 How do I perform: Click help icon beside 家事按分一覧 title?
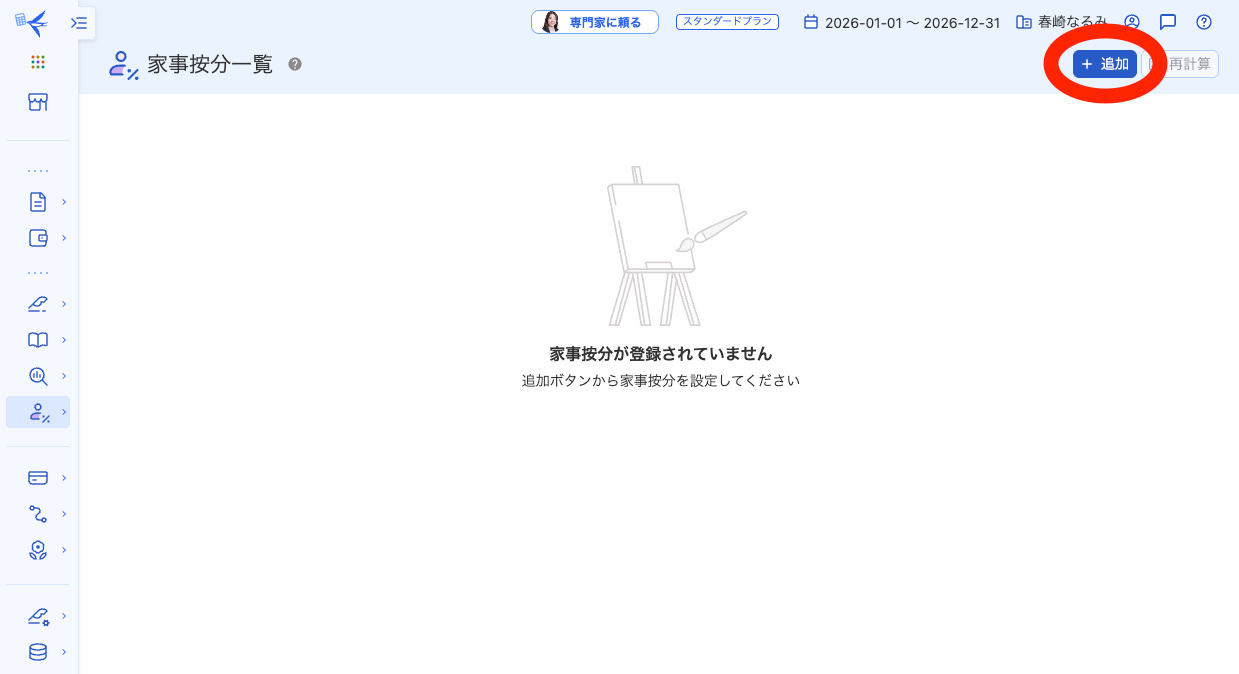[295, 64]
